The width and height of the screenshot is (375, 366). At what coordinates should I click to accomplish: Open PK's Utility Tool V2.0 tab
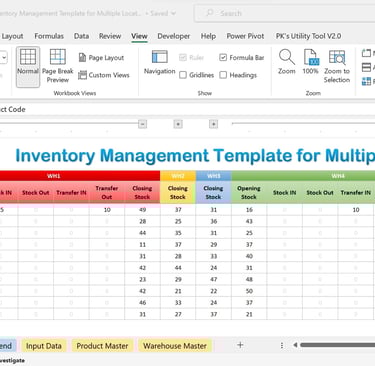(308, 36)
